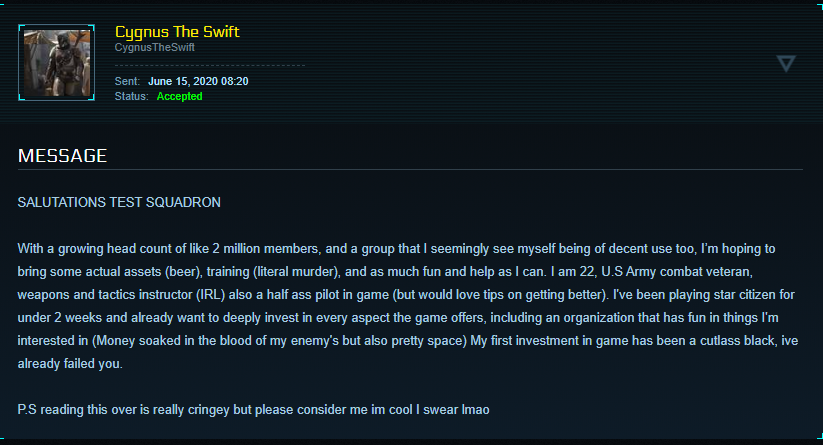Open the Cygnus The Swift profile name

pyautogui.click(x=177, y=32)
